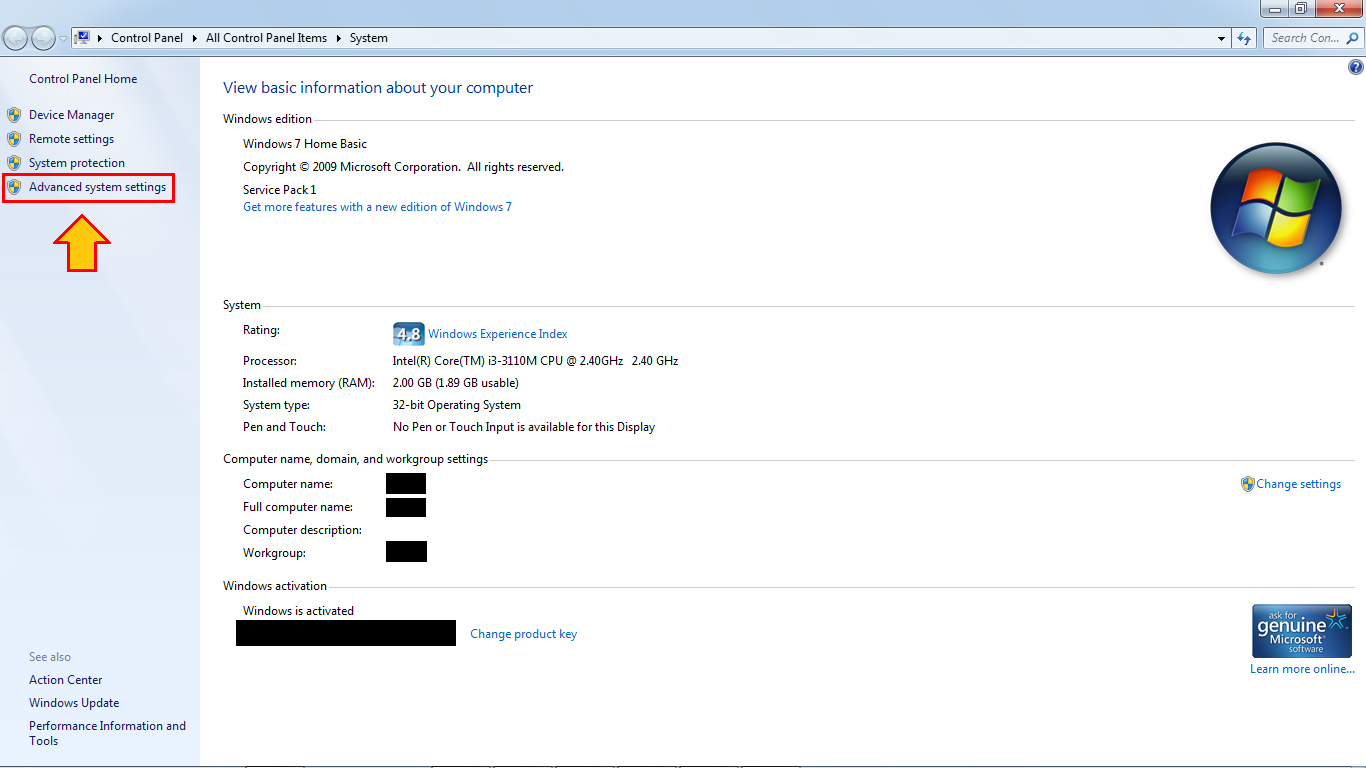Screen dimensions: 1366x768
Task: Click the '32-bit Operating System' value
Action: [x=456, y=405]
